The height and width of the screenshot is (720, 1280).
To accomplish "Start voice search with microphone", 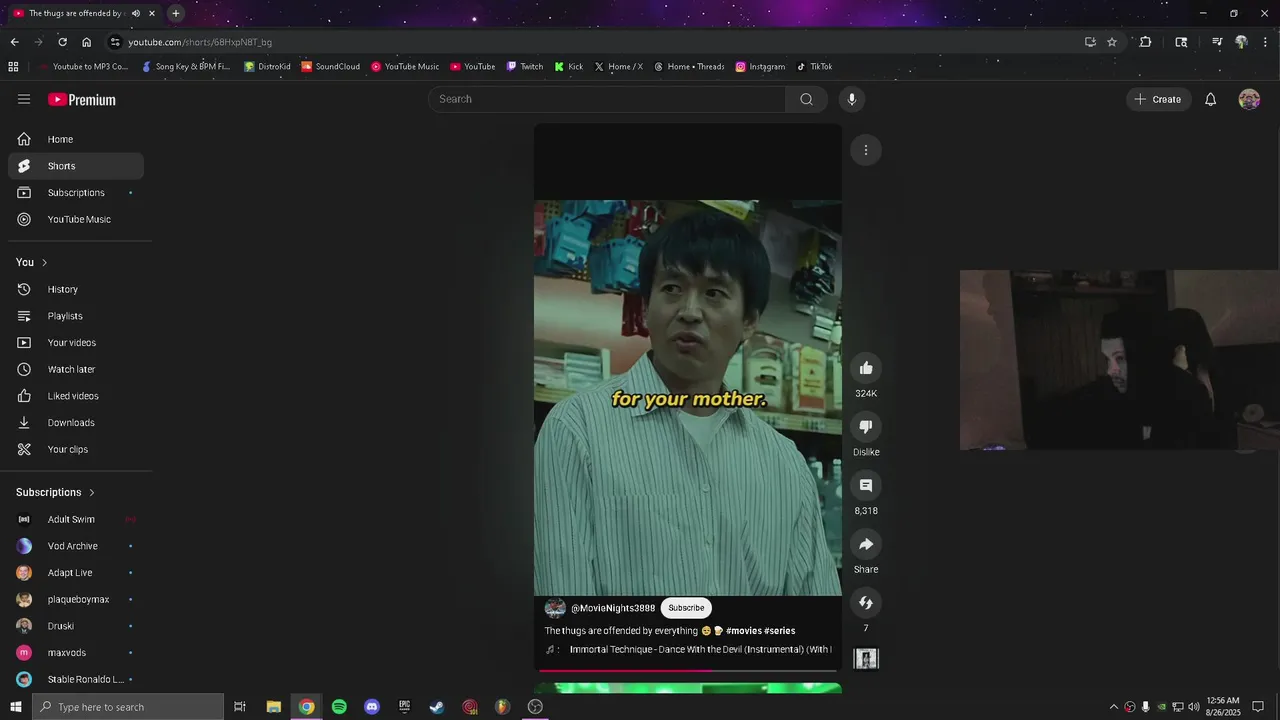I will click(852, 99).
